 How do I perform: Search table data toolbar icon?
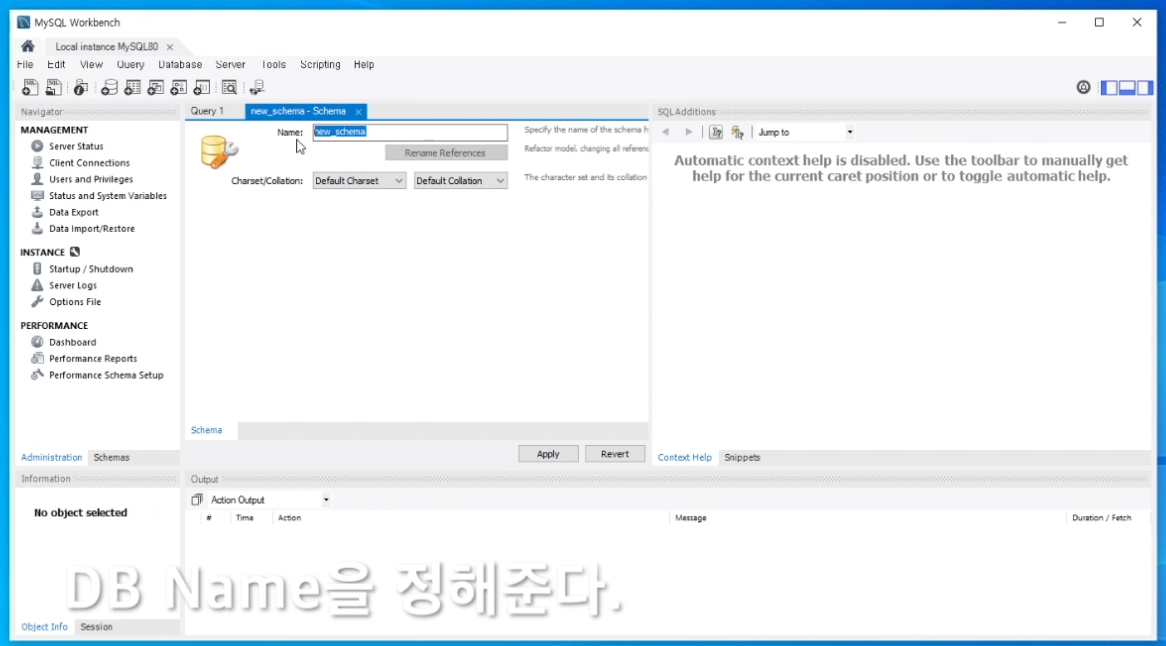tap(229, 88)
